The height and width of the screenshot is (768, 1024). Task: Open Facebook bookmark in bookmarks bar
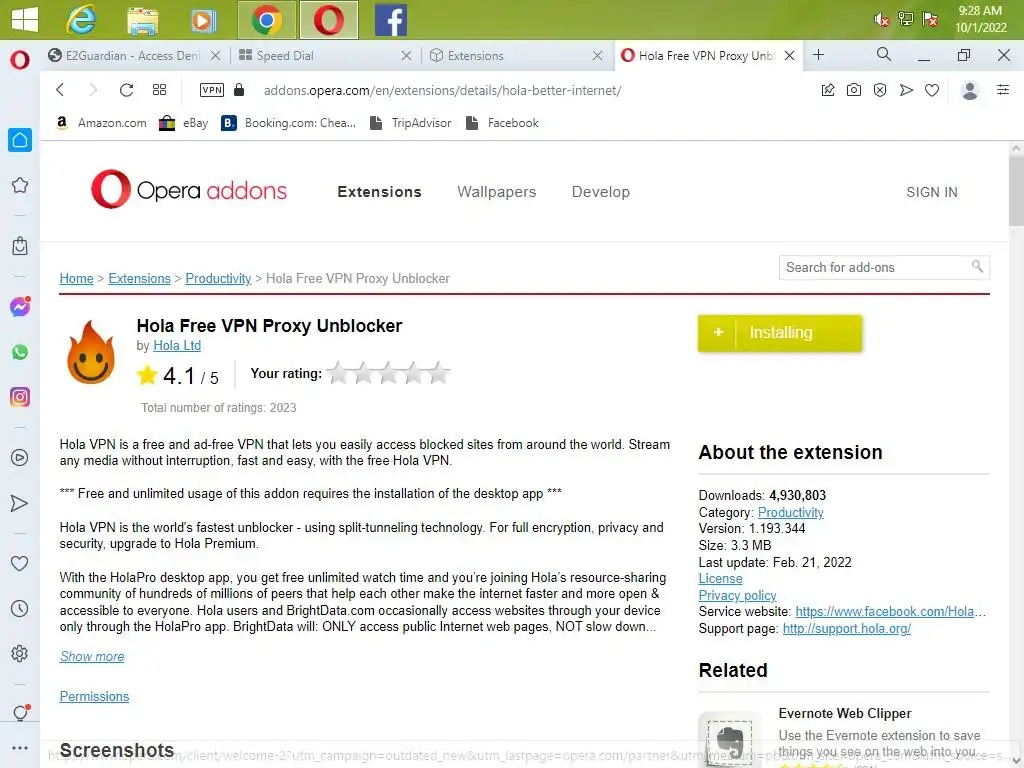click(502, 123)
